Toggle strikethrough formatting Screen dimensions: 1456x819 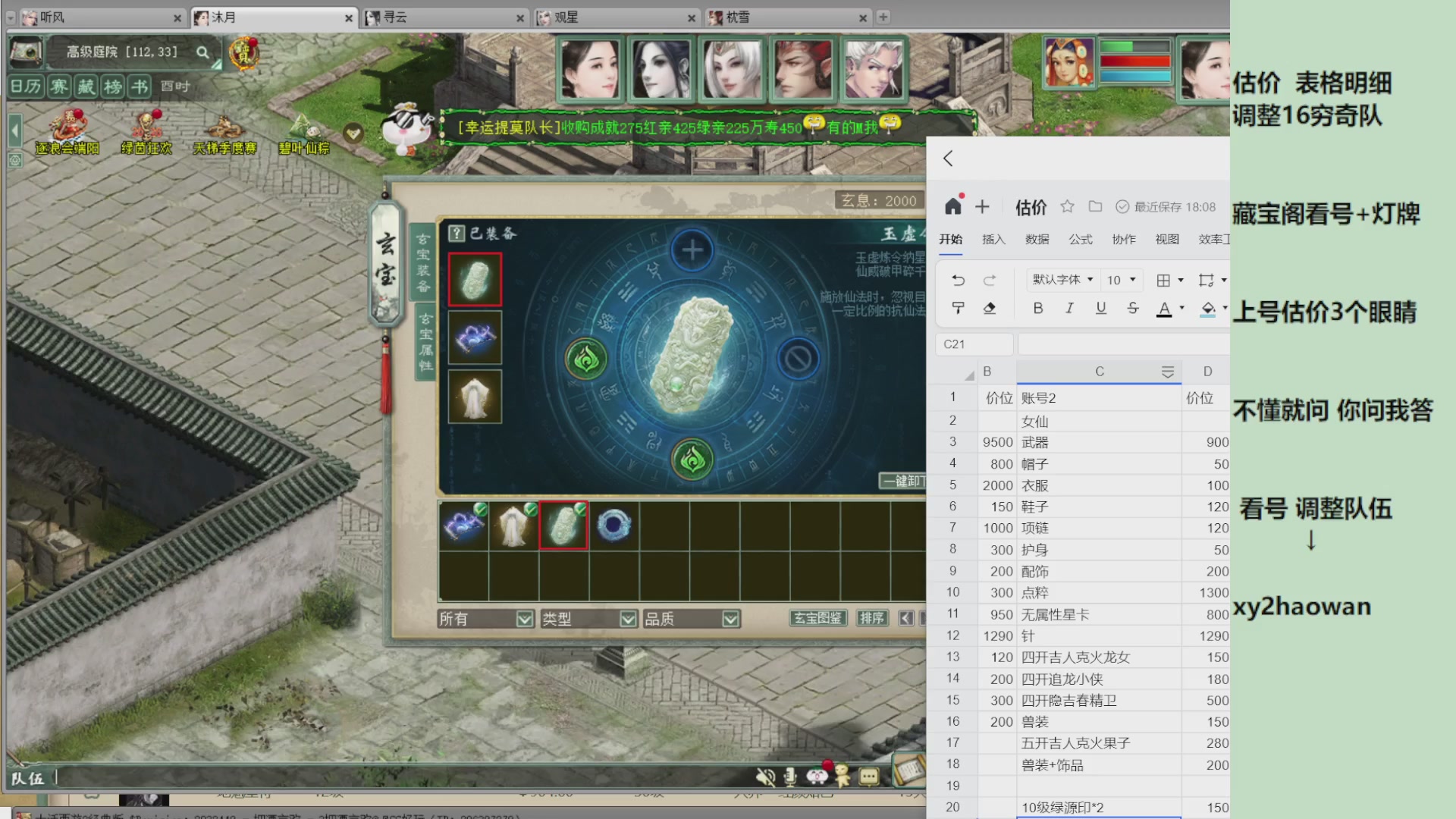coord(1132,308)
